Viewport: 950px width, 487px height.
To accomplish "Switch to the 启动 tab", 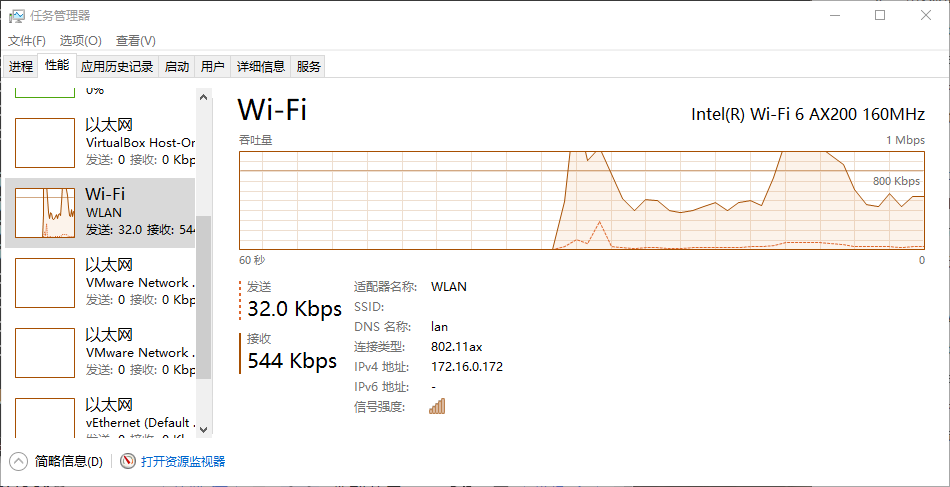I will tap(177, 67).
